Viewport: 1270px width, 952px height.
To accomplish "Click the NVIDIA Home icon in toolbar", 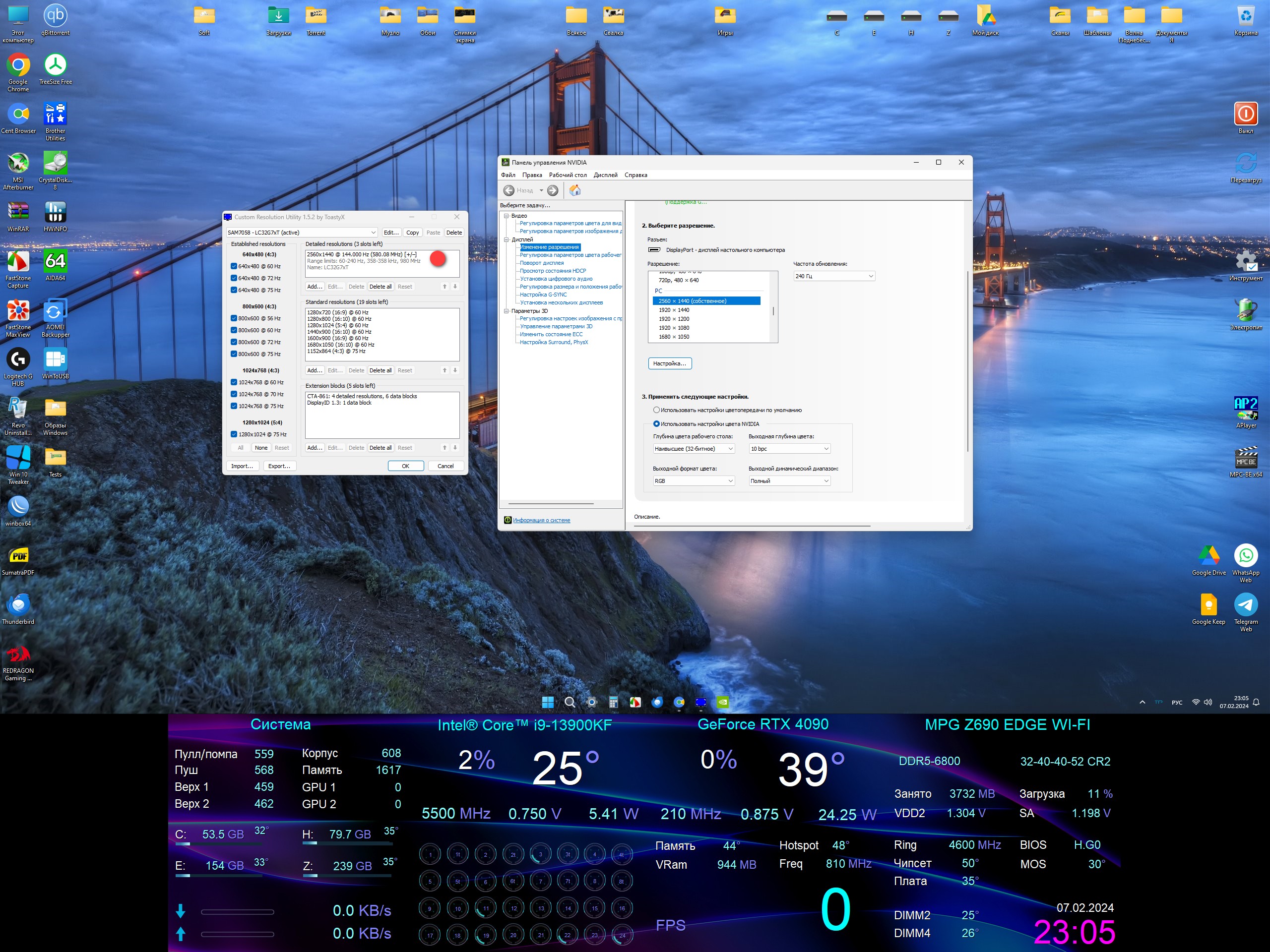I will (x=574, y=190).
